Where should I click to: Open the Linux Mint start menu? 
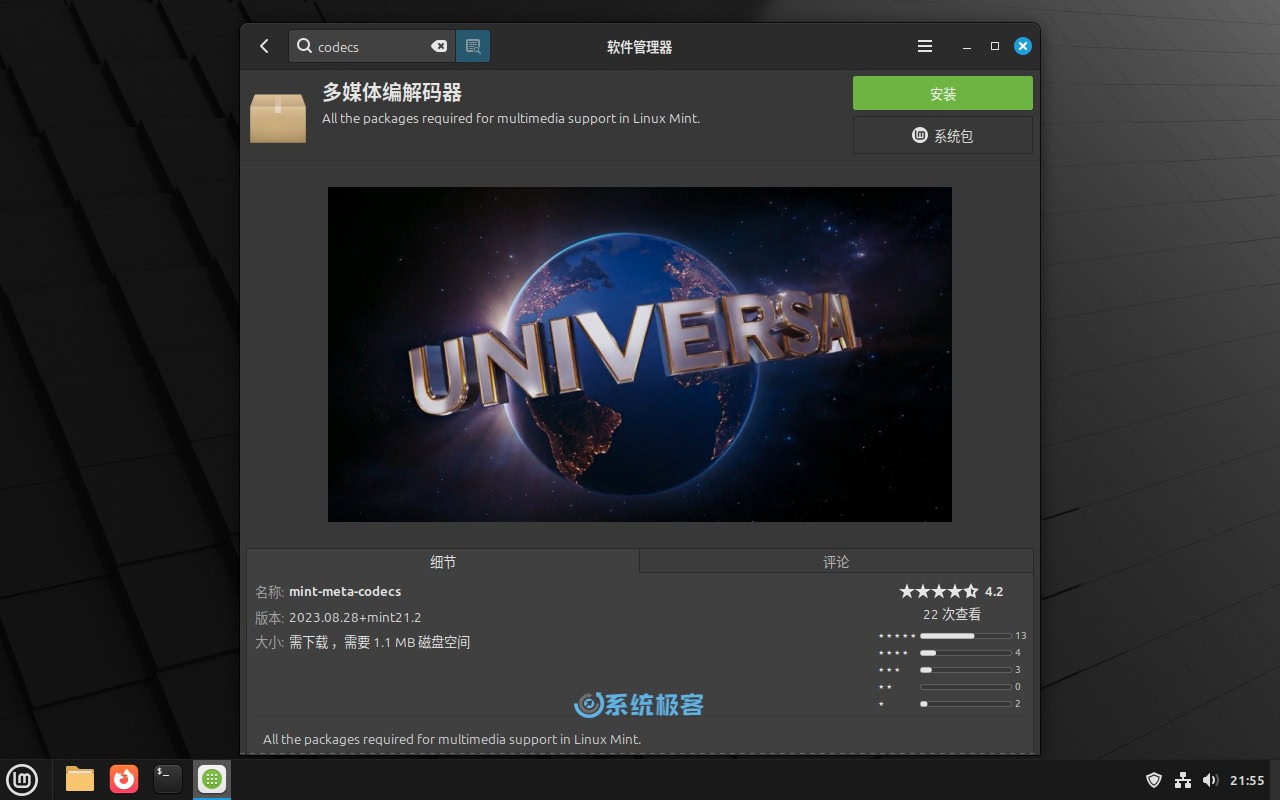pos(22,779)
